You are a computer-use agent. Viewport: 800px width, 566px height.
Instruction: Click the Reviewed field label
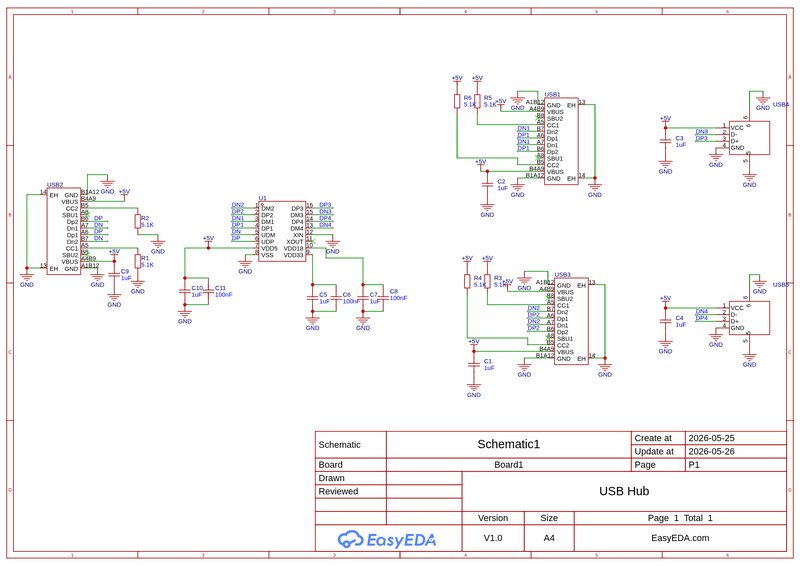click(x=338, y=491)
